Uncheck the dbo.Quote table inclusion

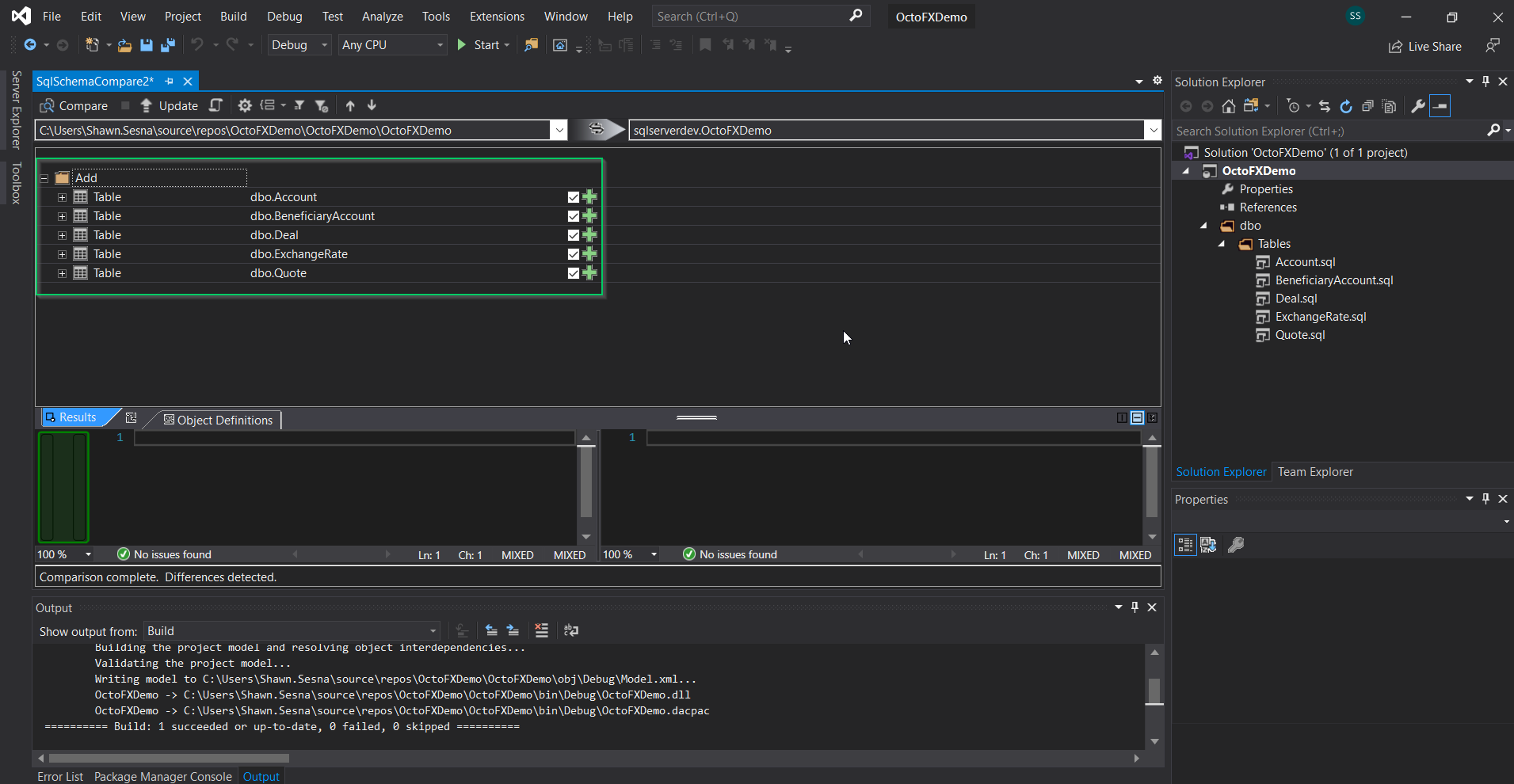tap(572, 273)
